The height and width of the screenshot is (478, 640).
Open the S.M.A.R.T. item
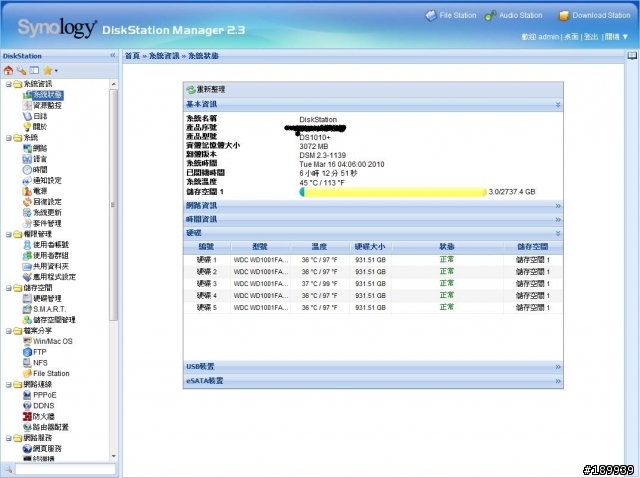(x=44, y=309)
